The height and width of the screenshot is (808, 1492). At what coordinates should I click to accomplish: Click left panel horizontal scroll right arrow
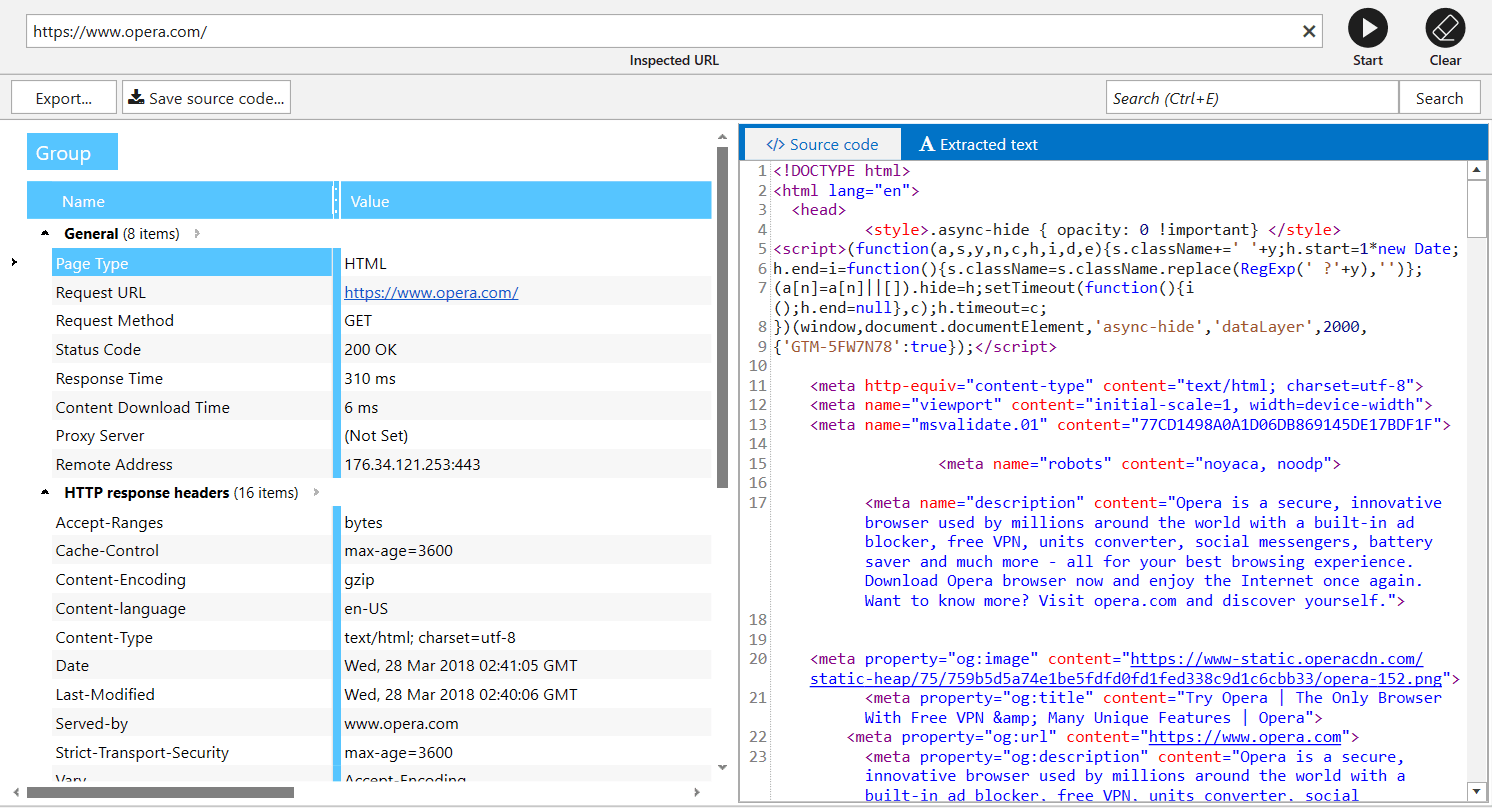coord(697,792)
